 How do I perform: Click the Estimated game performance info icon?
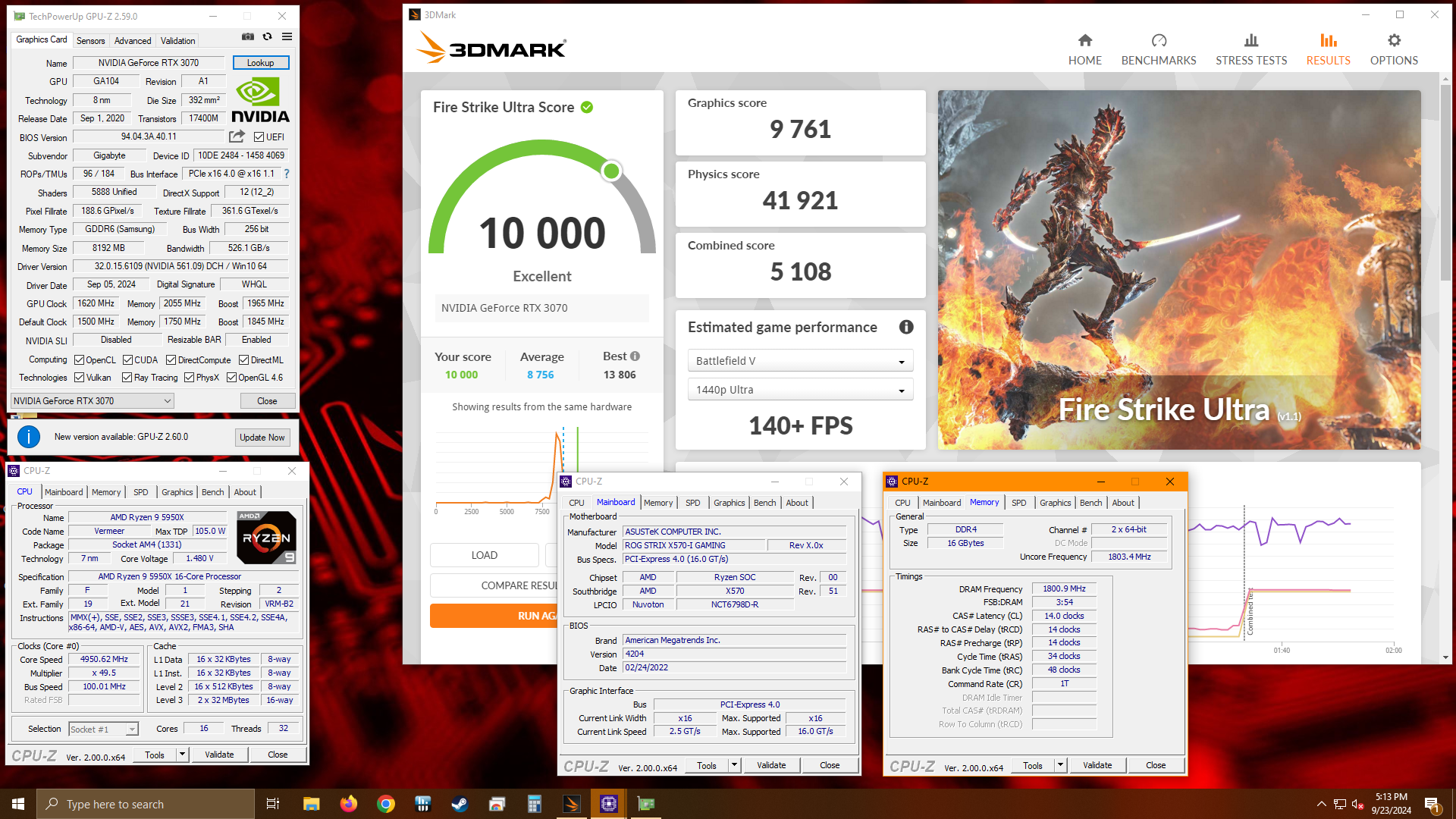coord(906,327)
